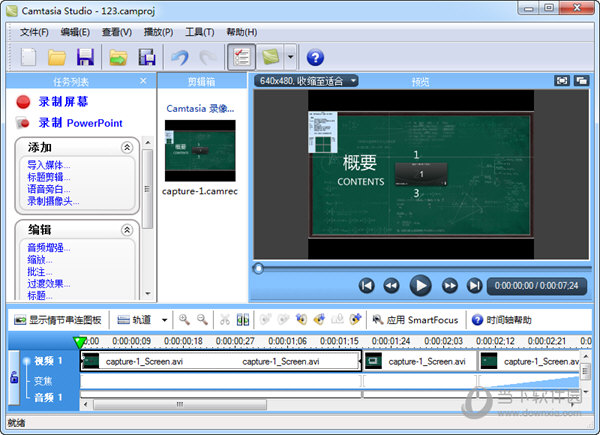600x435 pixels.
Task: Open 时间轴帮助 timeline help
Action: [502, 320]
